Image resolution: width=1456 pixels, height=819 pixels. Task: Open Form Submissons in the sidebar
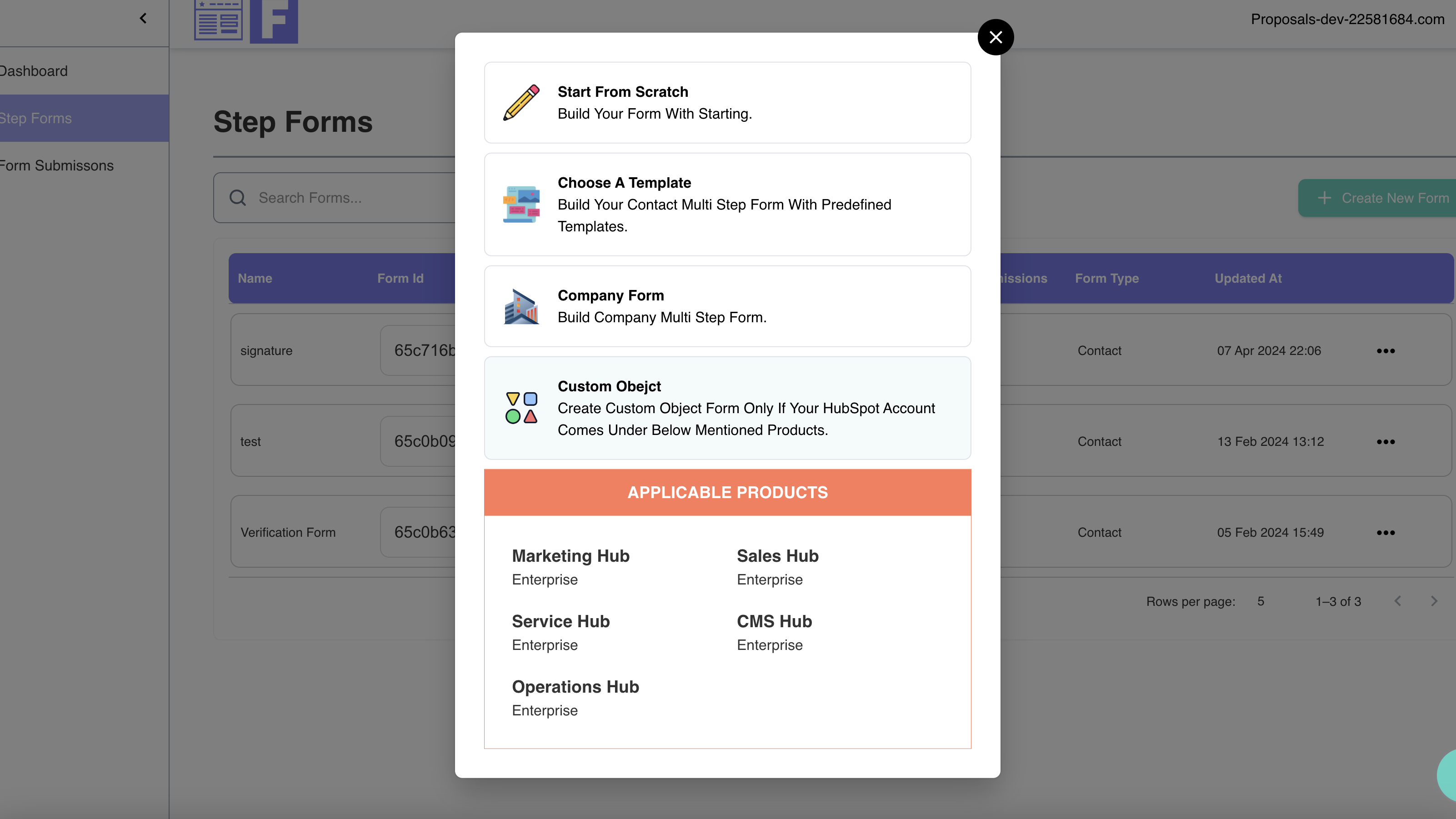tap(56, 165)
